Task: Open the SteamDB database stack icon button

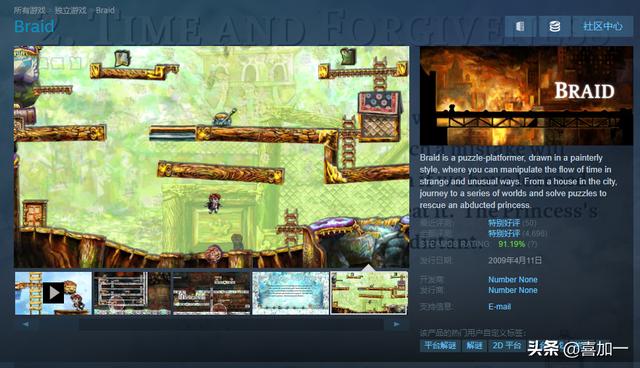Action: [554, 27]
